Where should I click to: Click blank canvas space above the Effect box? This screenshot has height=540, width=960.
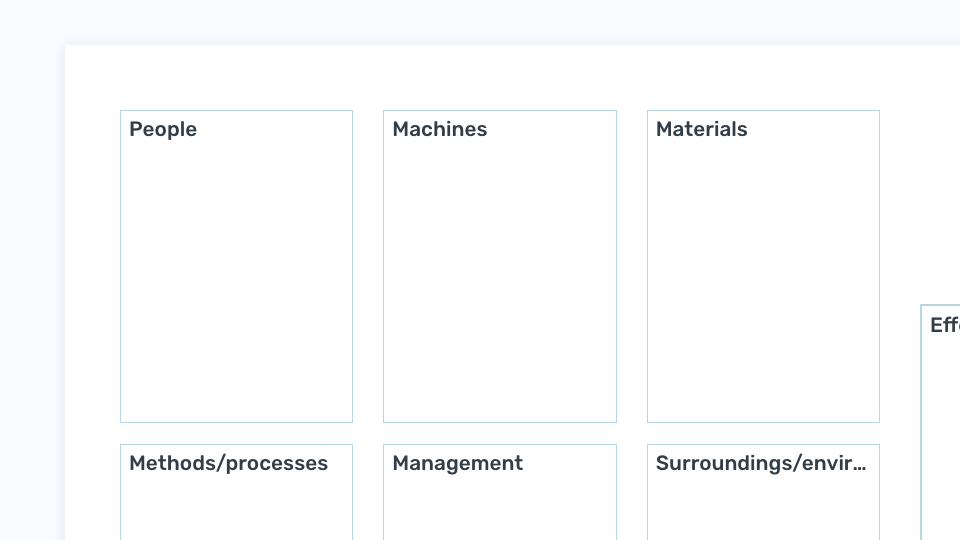coord(940,184)
